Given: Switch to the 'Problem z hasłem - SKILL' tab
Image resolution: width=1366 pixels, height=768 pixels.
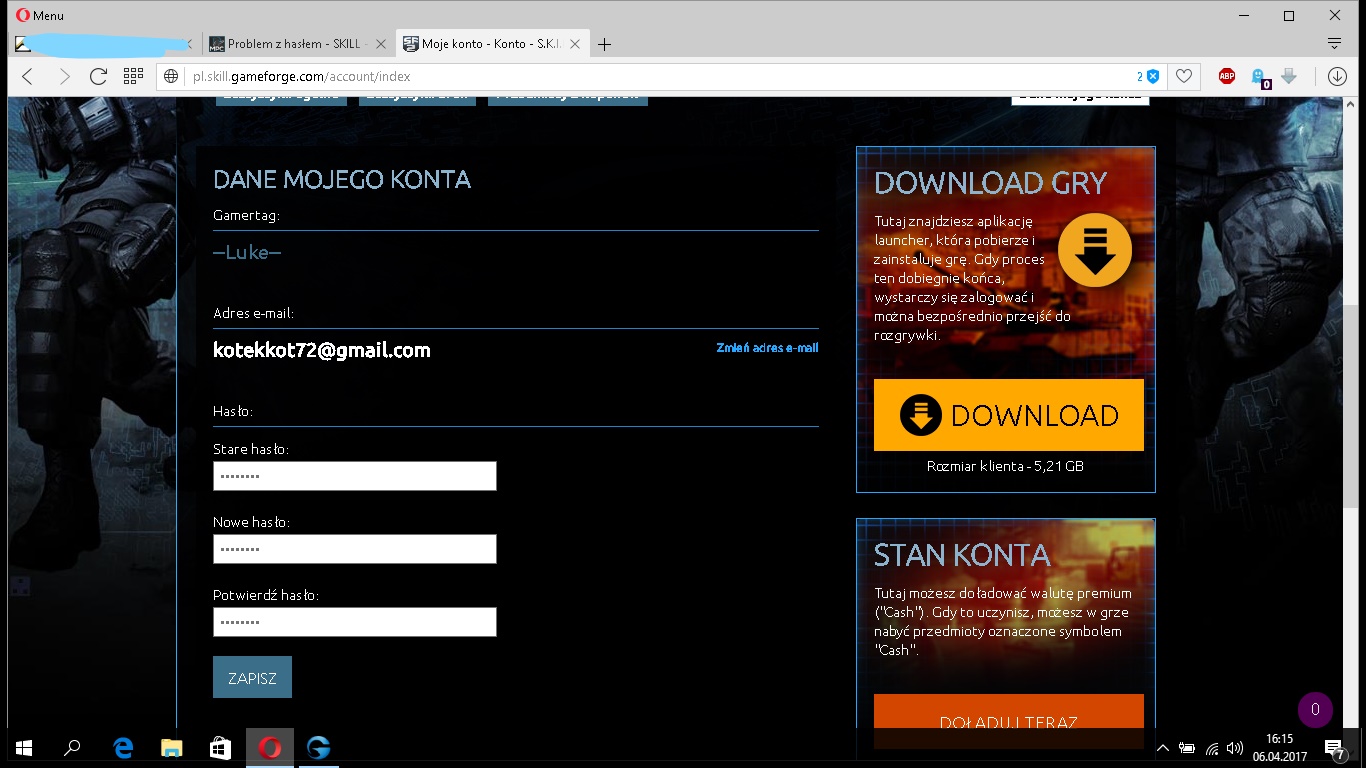Looking at the screenshot, I should [297, 44].
